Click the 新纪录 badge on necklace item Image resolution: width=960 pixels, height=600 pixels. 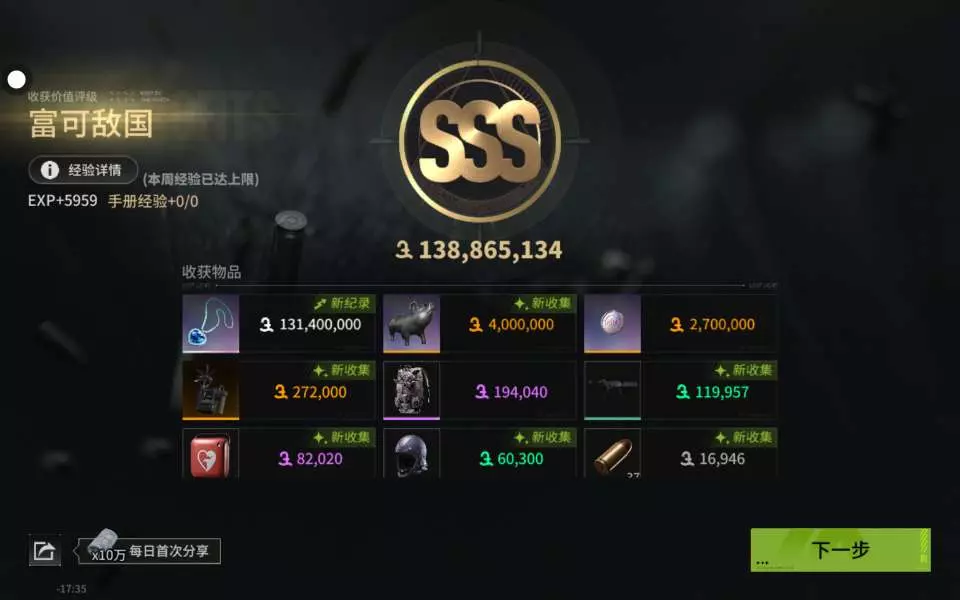(x=343, y=303)
